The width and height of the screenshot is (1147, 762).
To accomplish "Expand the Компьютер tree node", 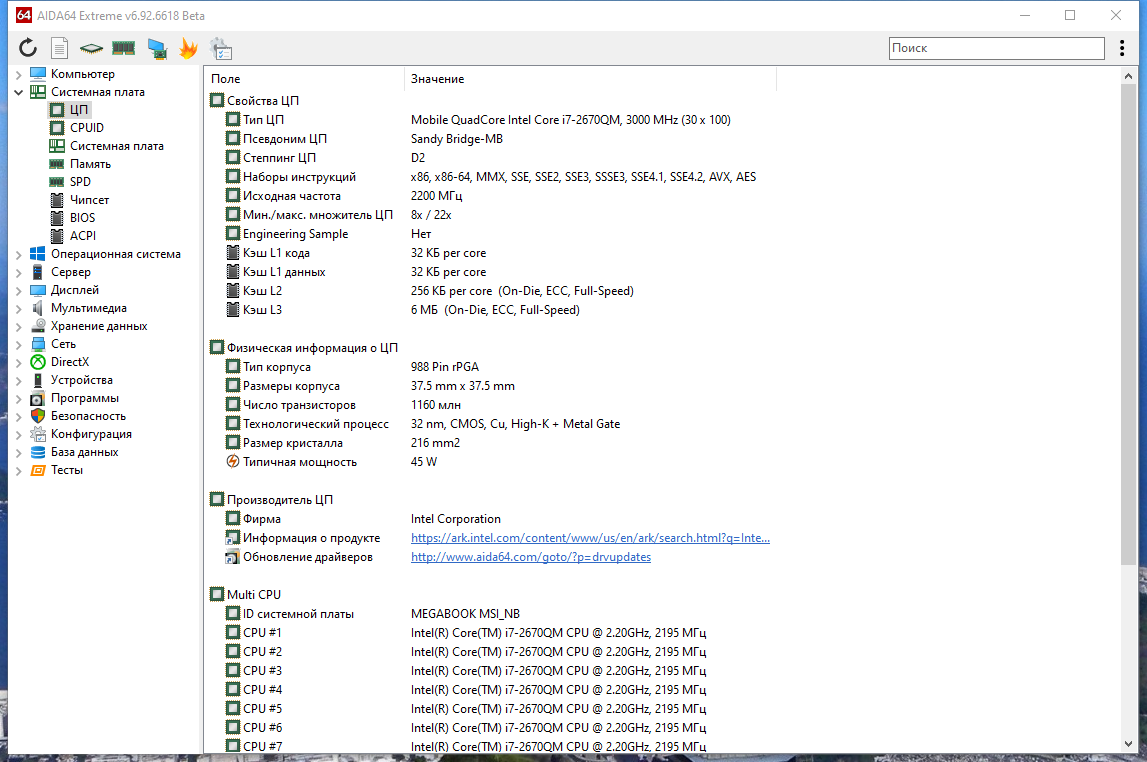I will (x=18, y=74).
